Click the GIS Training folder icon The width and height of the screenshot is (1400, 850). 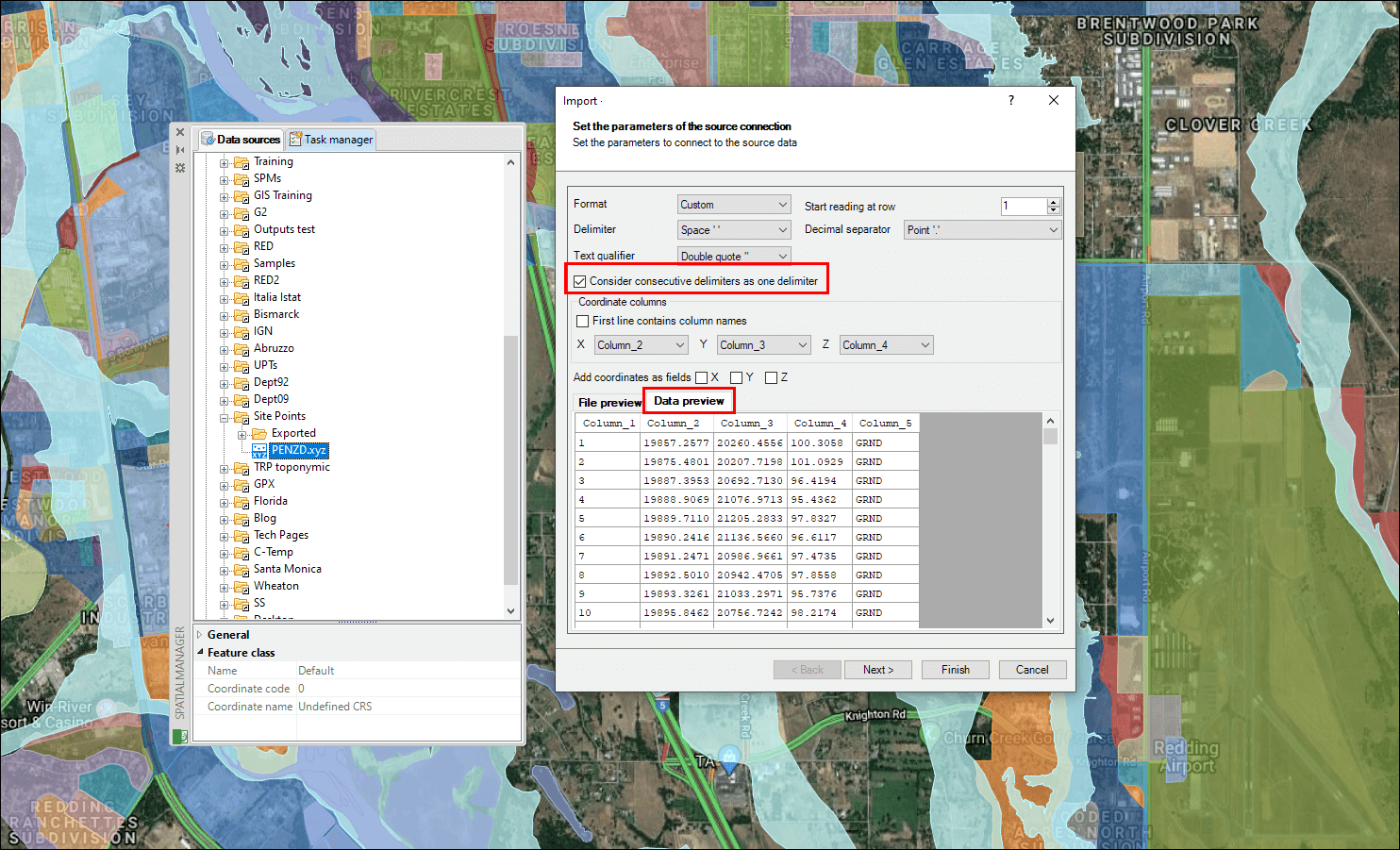pyautogui.click(x=242, y=196)
